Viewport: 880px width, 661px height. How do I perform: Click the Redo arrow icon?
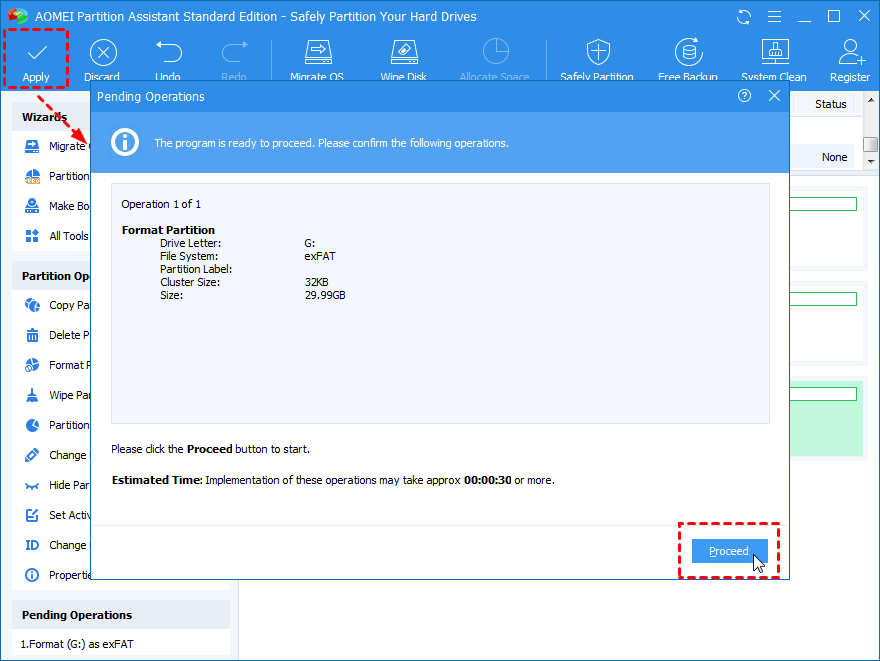point(234,52)
